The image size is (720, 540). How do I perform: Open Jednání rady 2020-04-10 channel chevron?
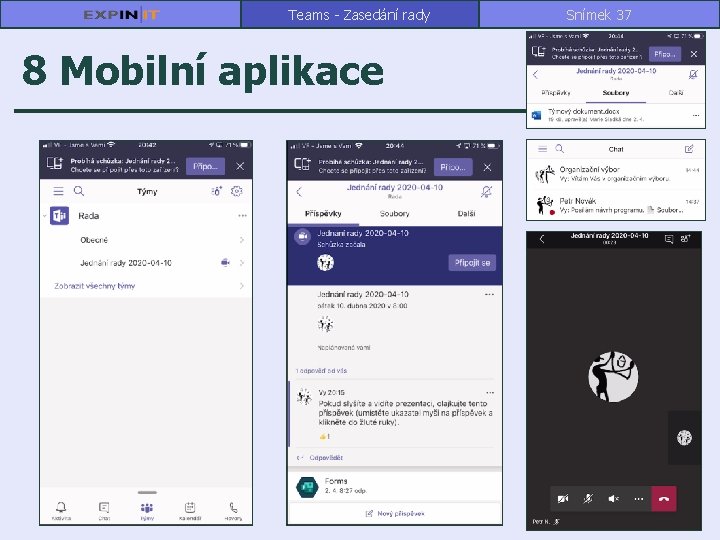242,263
